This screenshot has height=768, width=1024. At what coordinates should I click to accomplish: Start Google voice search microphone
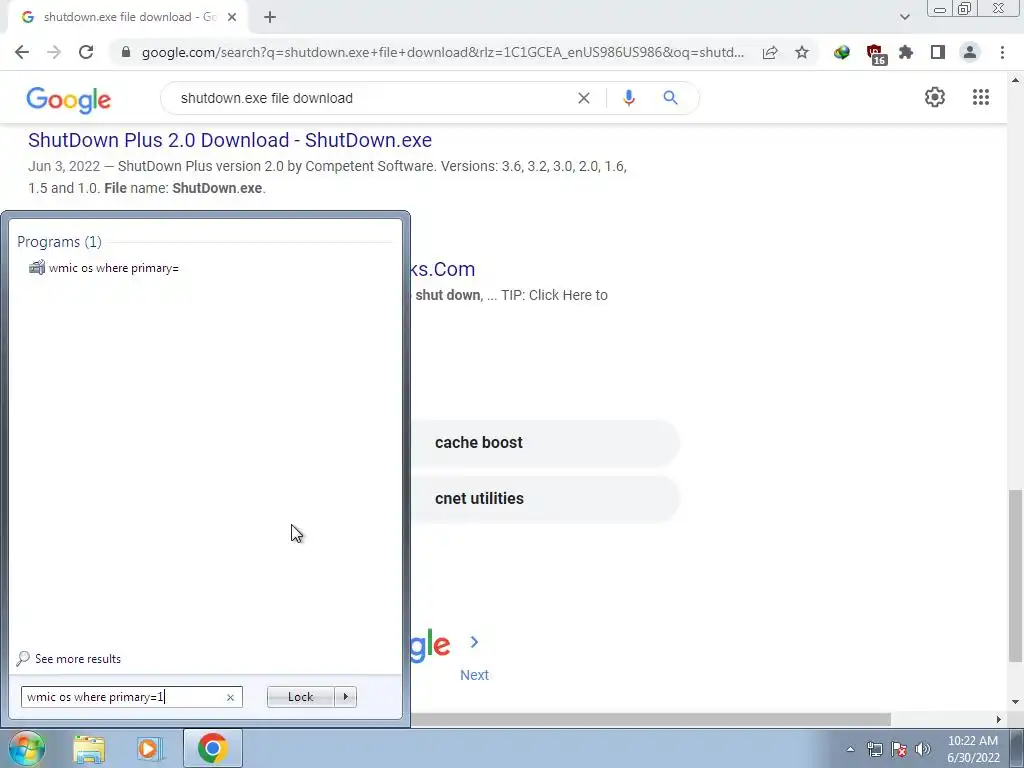point(629,98)
